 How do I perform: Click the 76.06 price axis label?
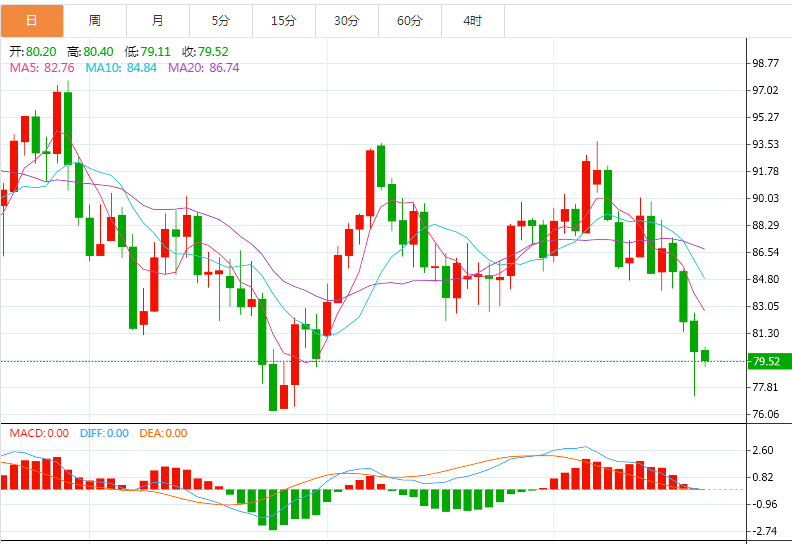(x=766, y=414)
